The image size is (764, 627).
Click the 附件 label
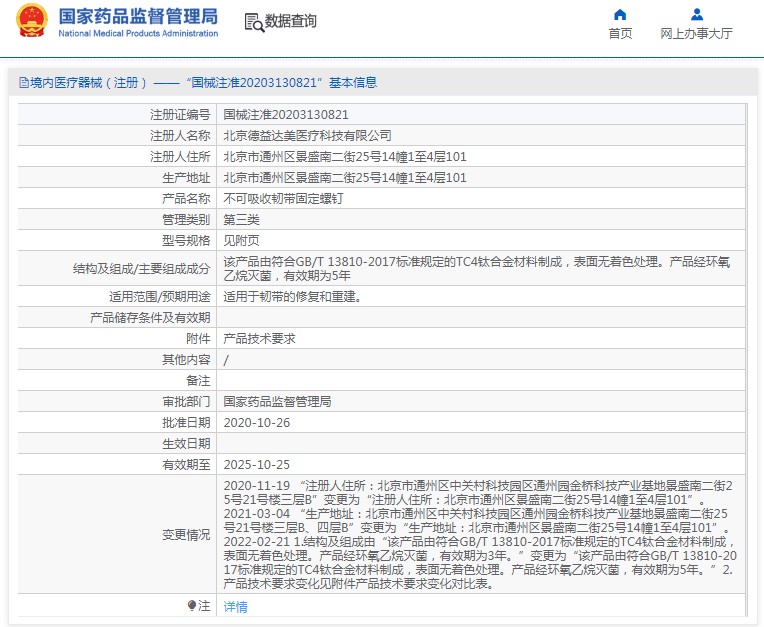click(x=198, y=339)
